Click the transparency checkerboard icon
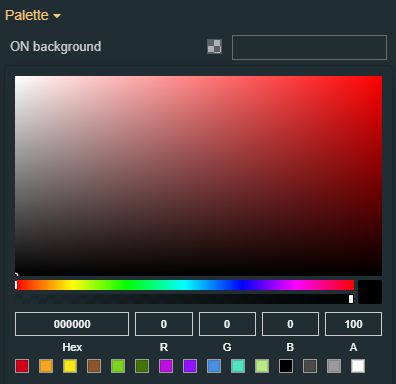 click(x=214, y=47)
